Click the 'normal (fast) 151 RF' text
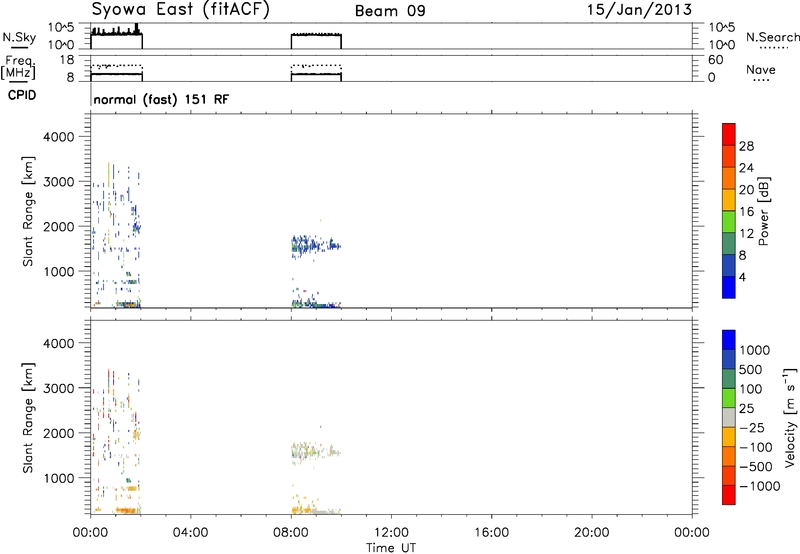This screenshot has width=800, height=554. point(161,99)
